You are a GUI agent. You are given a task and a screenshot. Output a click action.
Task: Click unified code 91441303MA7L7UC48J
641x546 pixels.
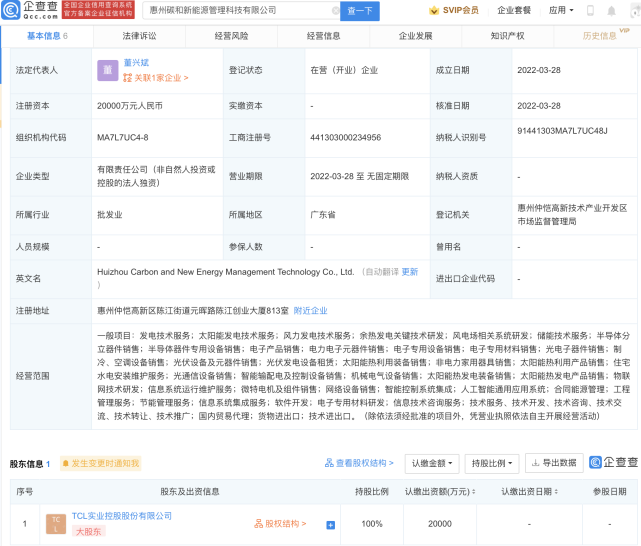point(563,131)
